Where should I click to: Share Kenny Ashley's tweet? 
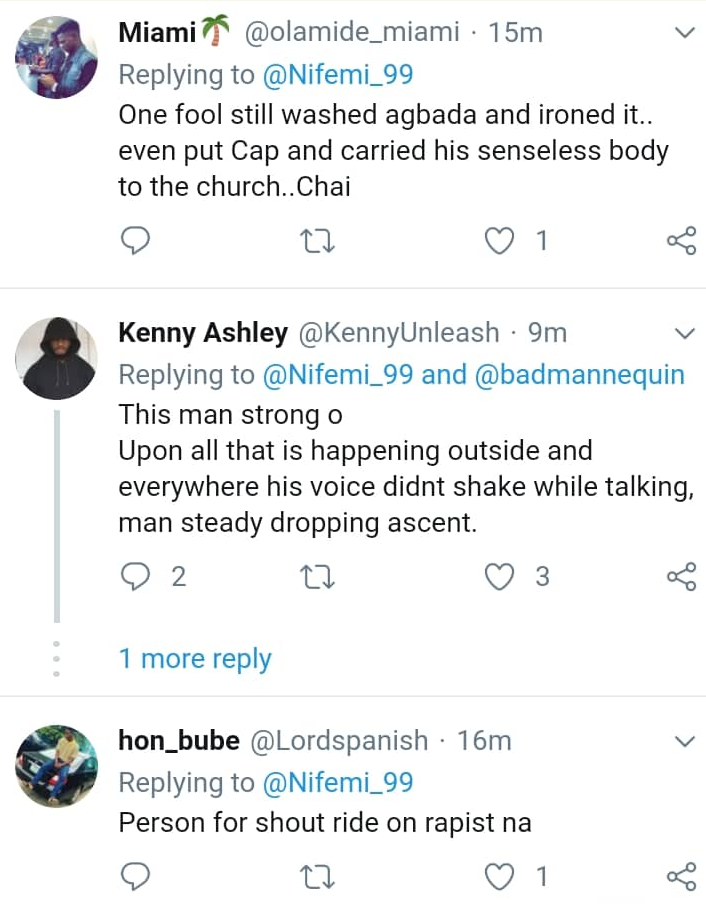681,576
